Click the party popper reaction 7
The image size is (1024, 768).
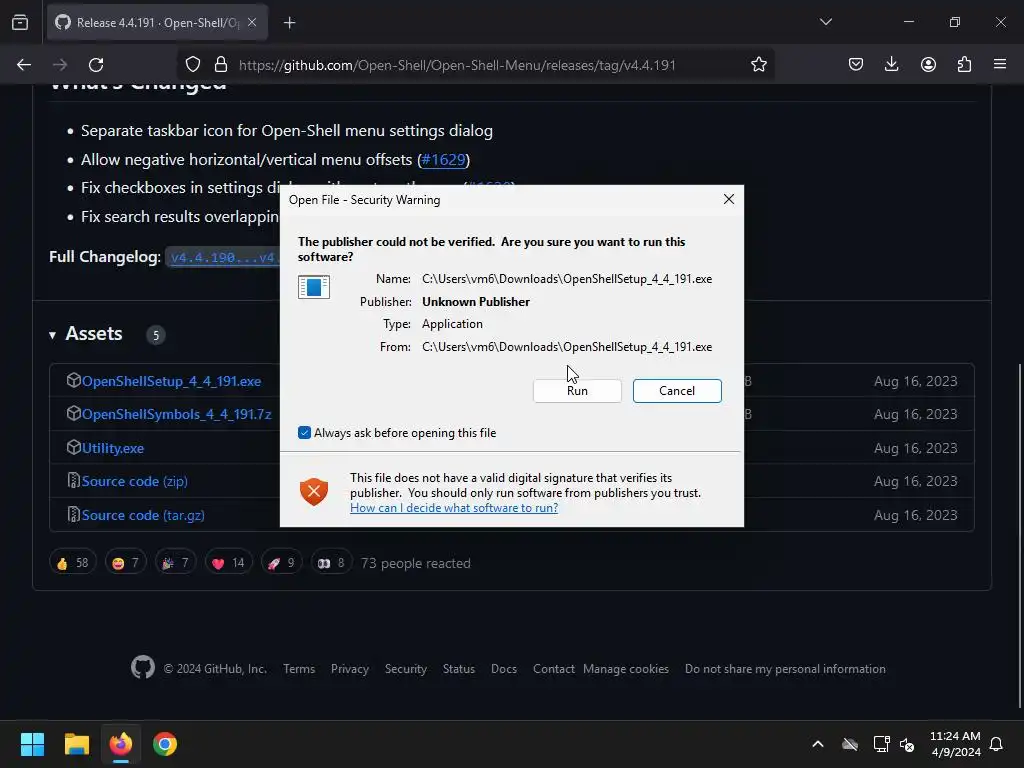[175, 563]
